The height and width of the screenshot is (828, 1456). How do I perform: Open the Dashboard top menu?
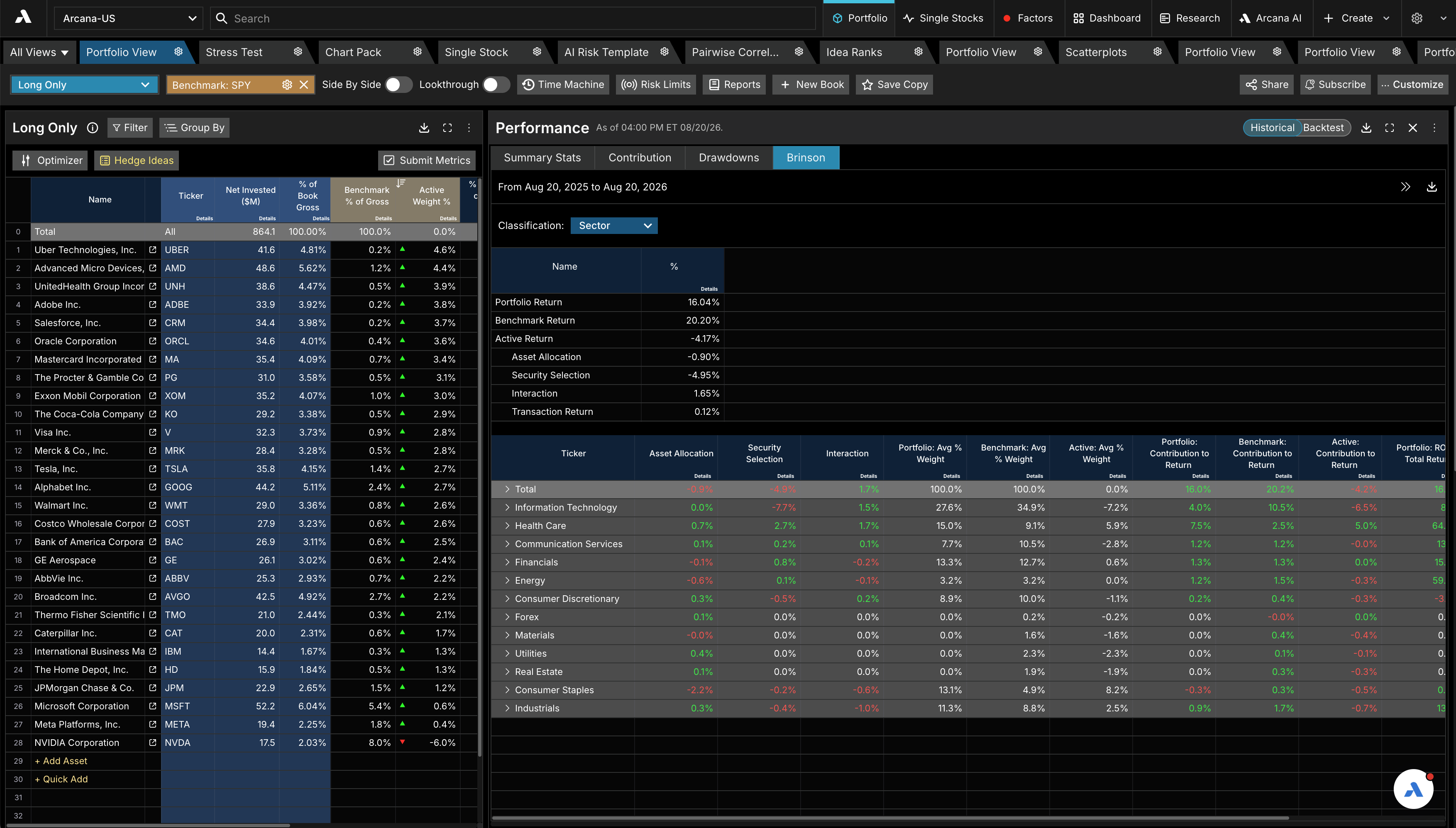click(x=1107, y=18)
